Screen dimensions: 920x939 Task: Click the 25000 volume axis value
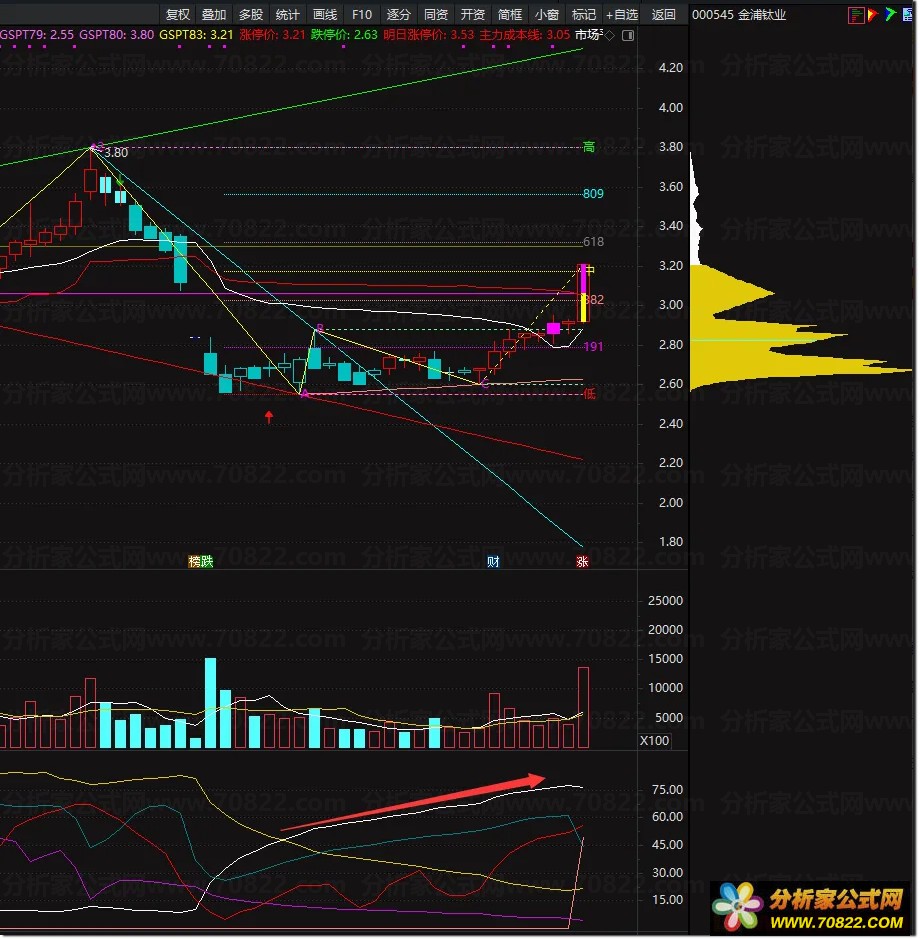pyautogui.click(x=665, y=601)
